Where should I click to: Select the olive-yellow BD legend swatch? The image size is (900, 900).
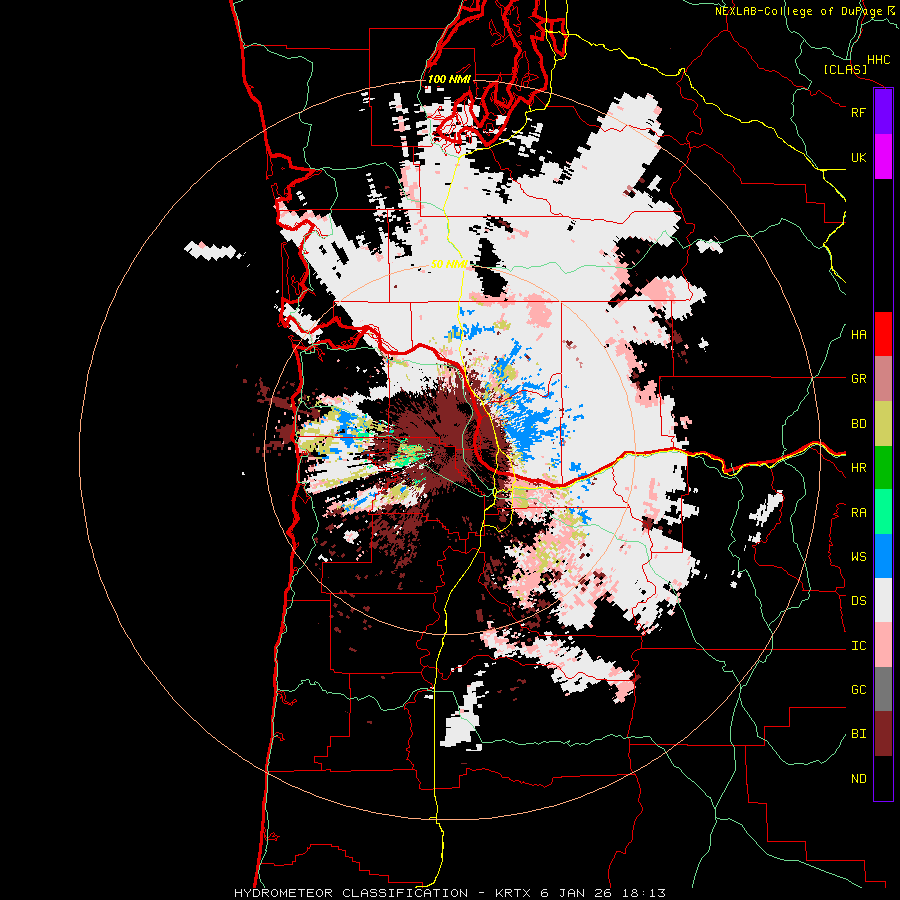(883, 424)
